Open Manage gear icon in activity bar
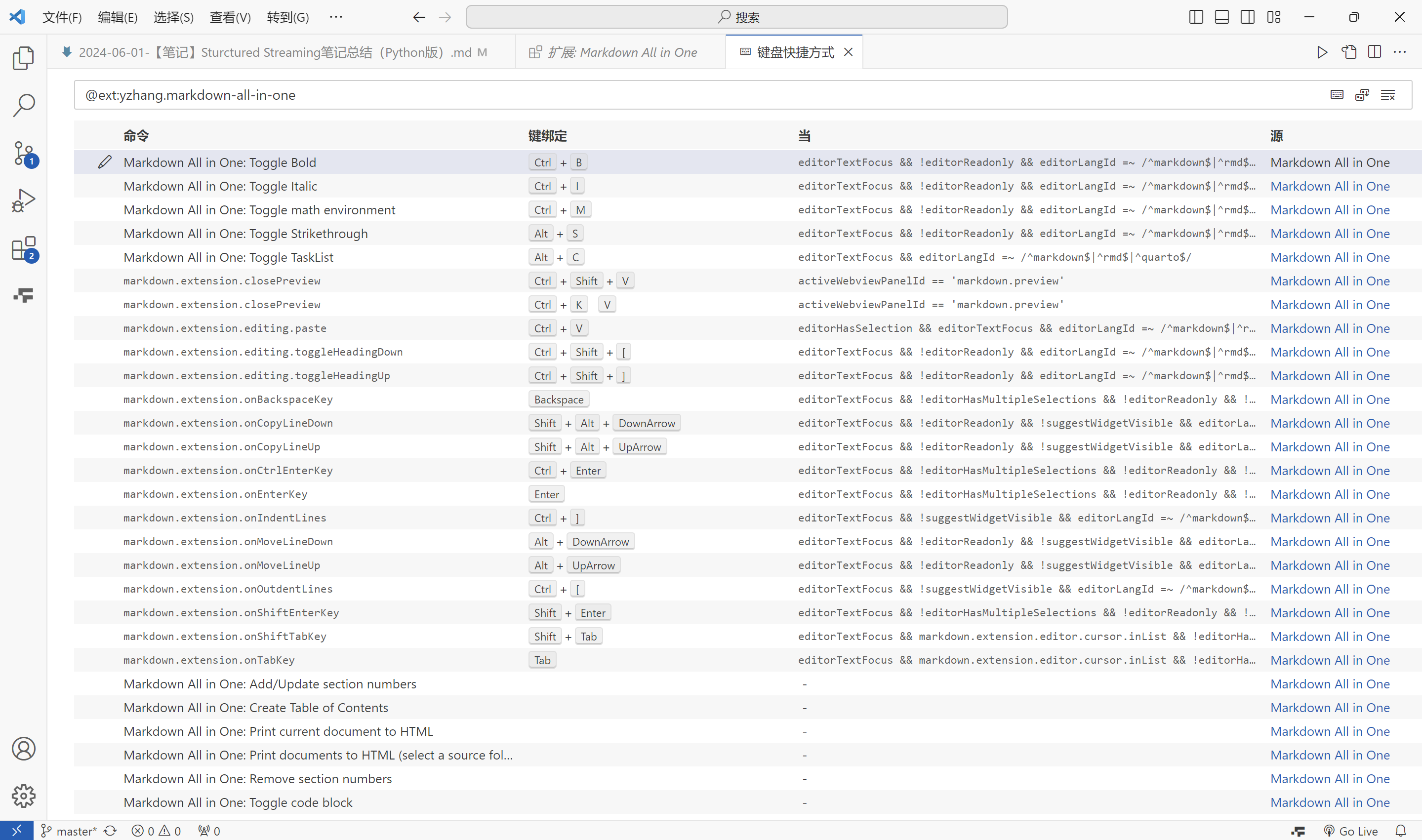This screenshot has height=840, width=1422. [x=23, y=796]
